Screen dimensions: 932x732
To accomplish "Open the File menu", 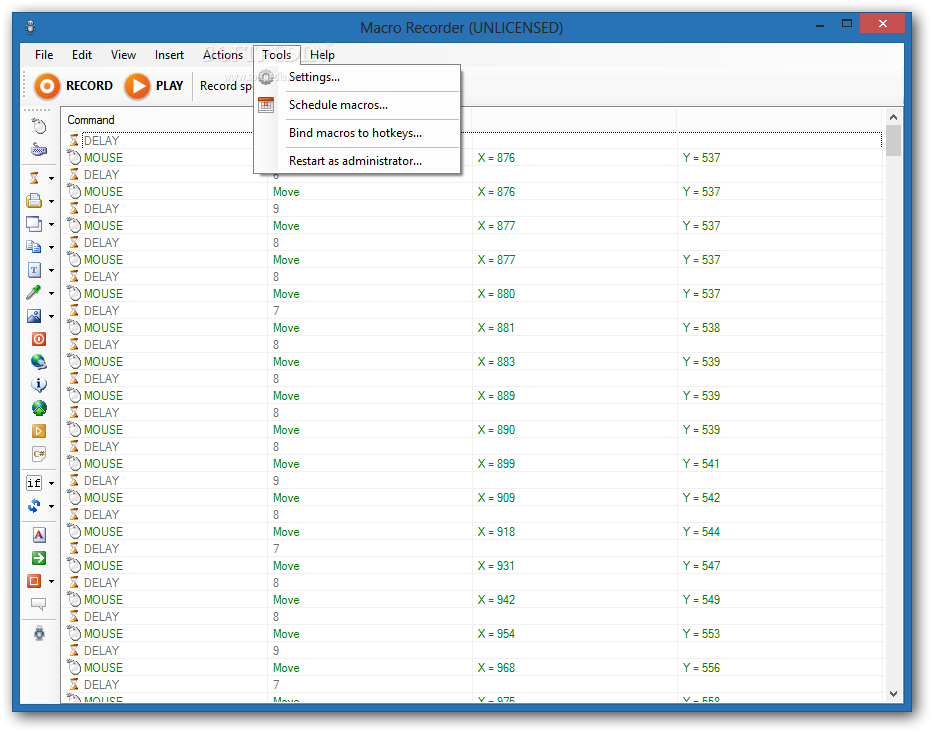I will tap(44, 55).
